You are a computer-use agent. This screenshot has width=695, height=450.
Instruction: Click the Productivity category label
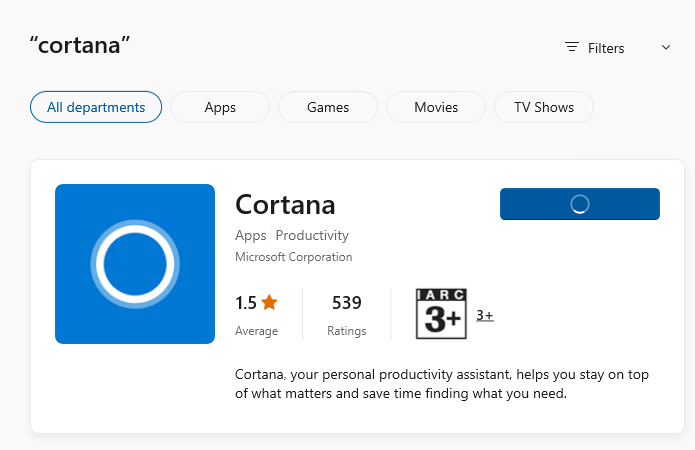coord(312,235)
